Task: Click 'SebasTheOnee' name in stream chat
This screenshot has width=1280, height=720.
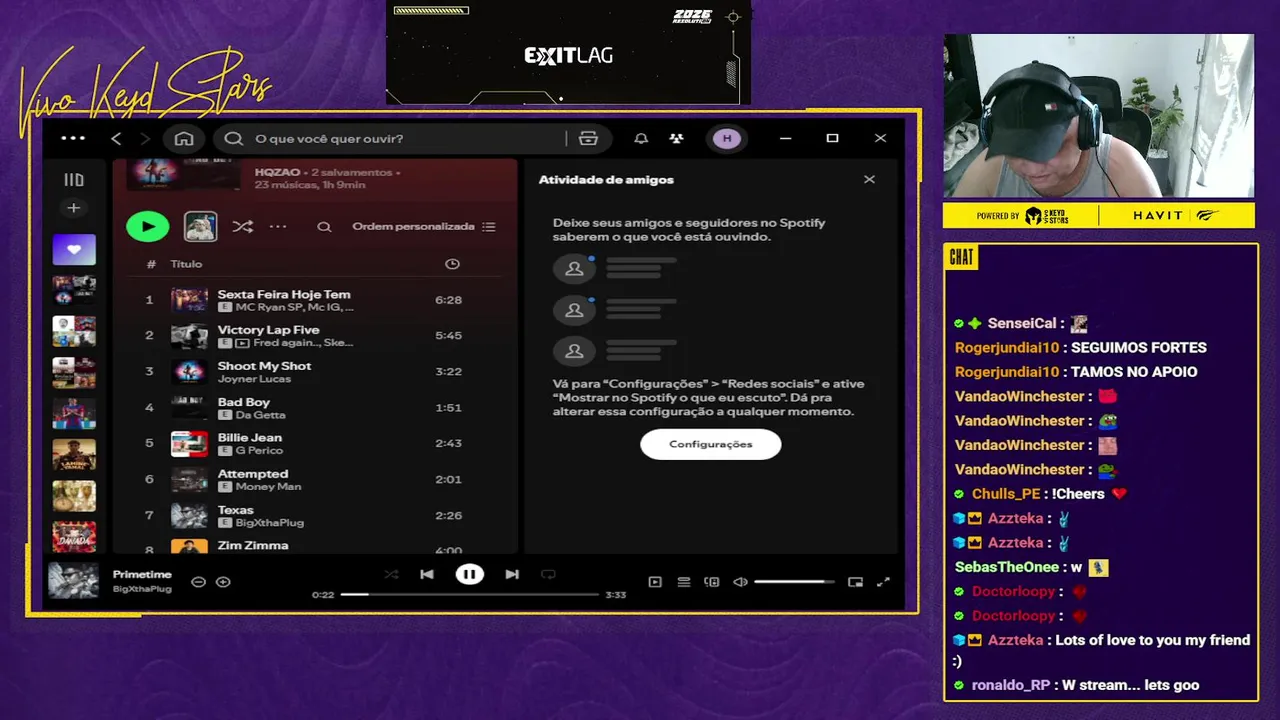Action: click(1006, 567)
